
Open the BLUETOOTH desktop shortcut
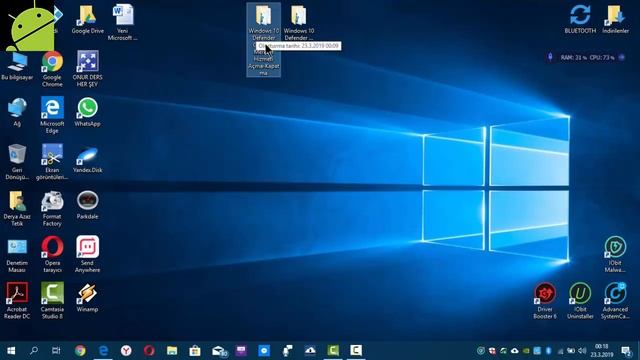[x=580, y=19]
